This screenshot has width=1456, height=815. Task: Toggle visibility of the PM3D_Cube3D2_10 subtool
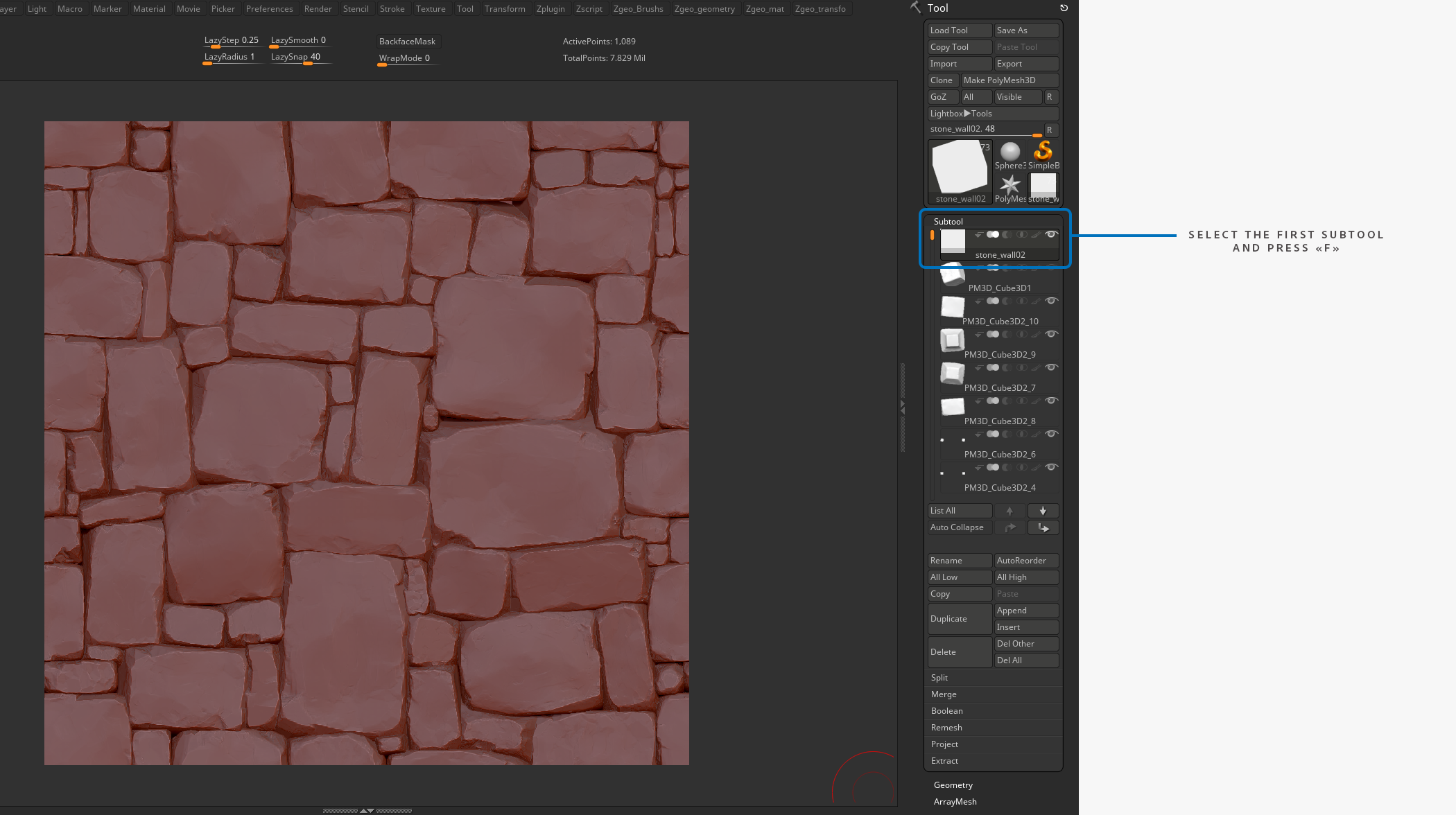click(x=1051, y=301)
